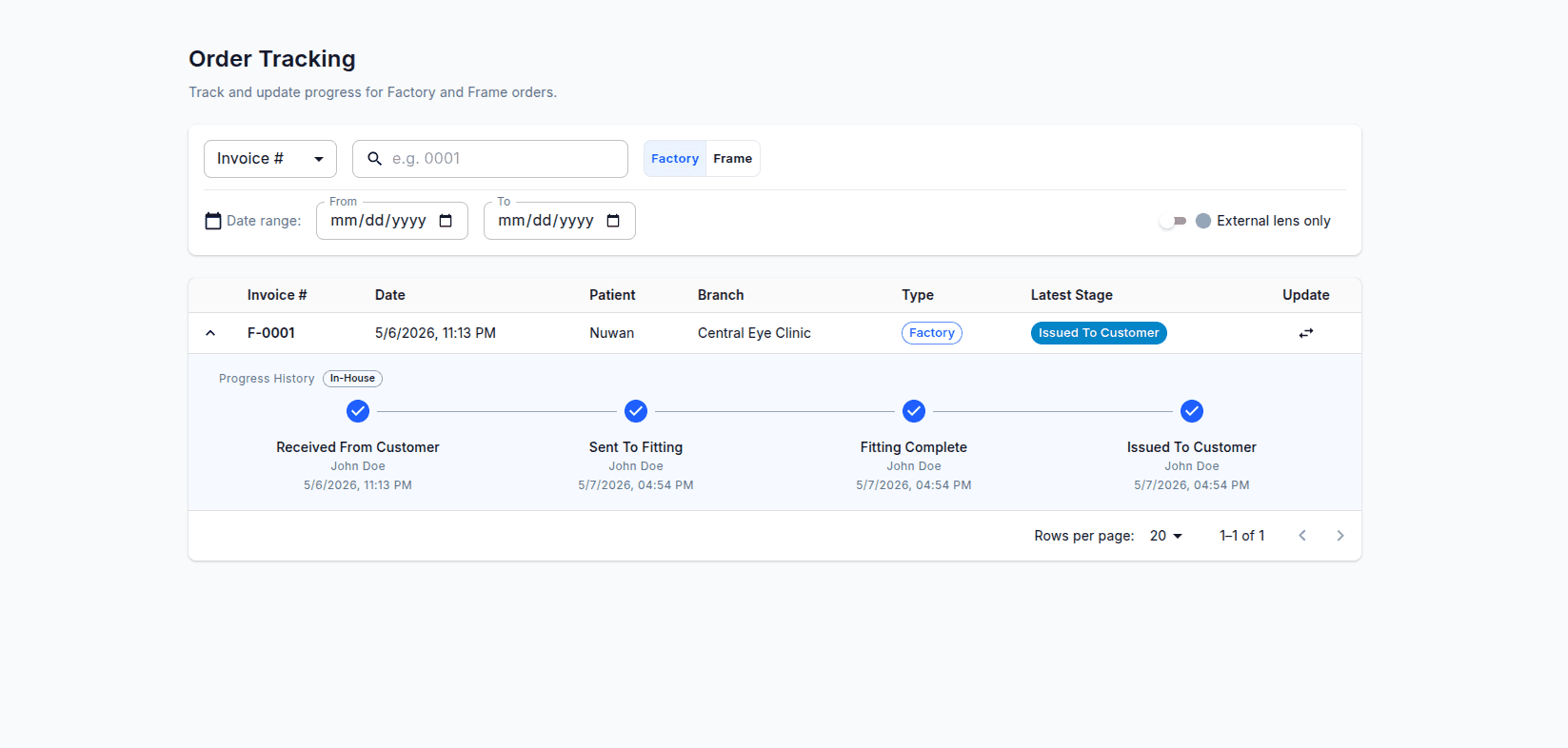Click the Issued To Customer step label in timeline
Image resolution: width=1568 pixels, height=748 pixels.
[1192, 447]
